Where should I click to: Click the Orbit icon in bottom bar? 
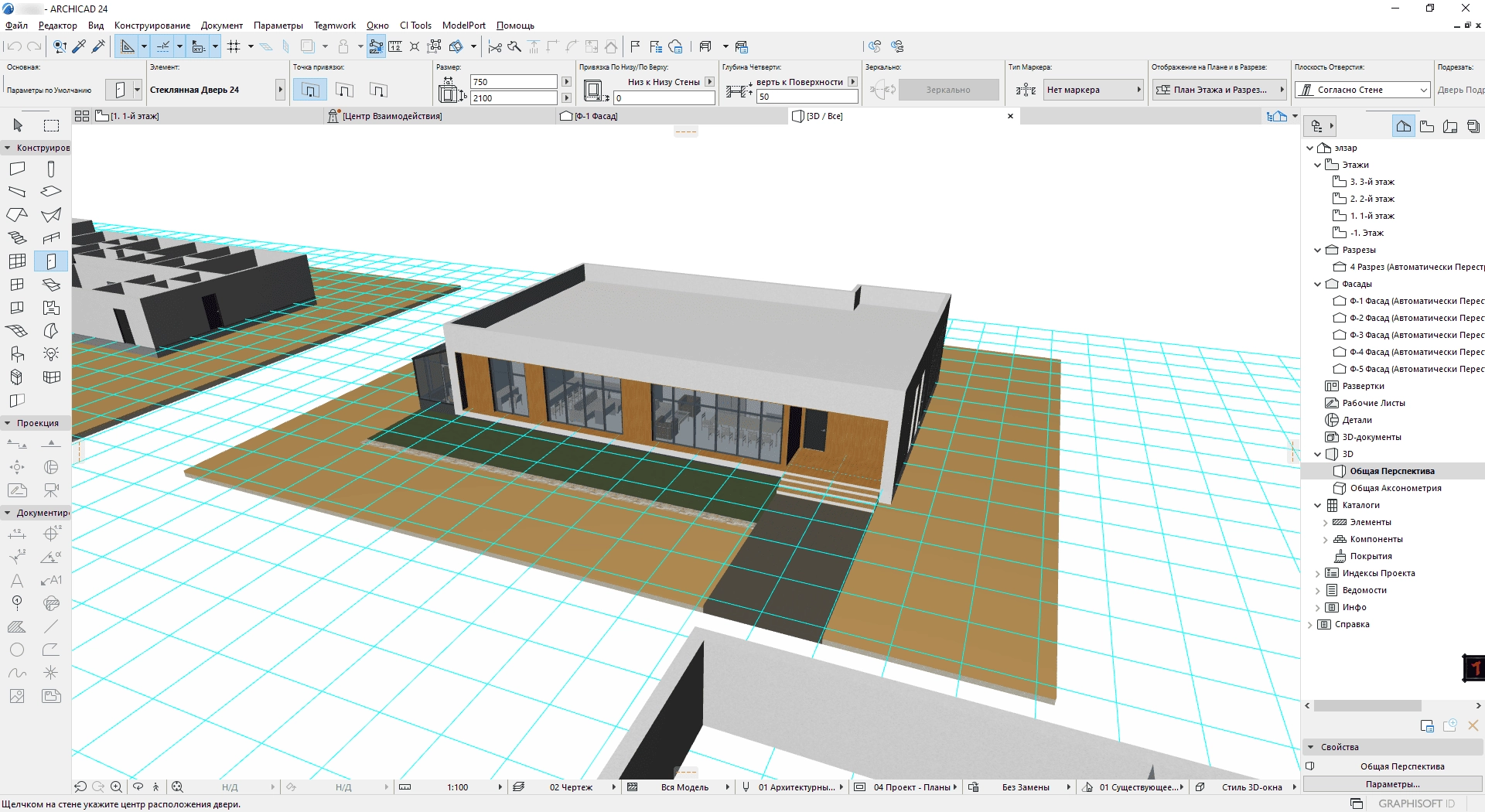click(x=138, y=786)
